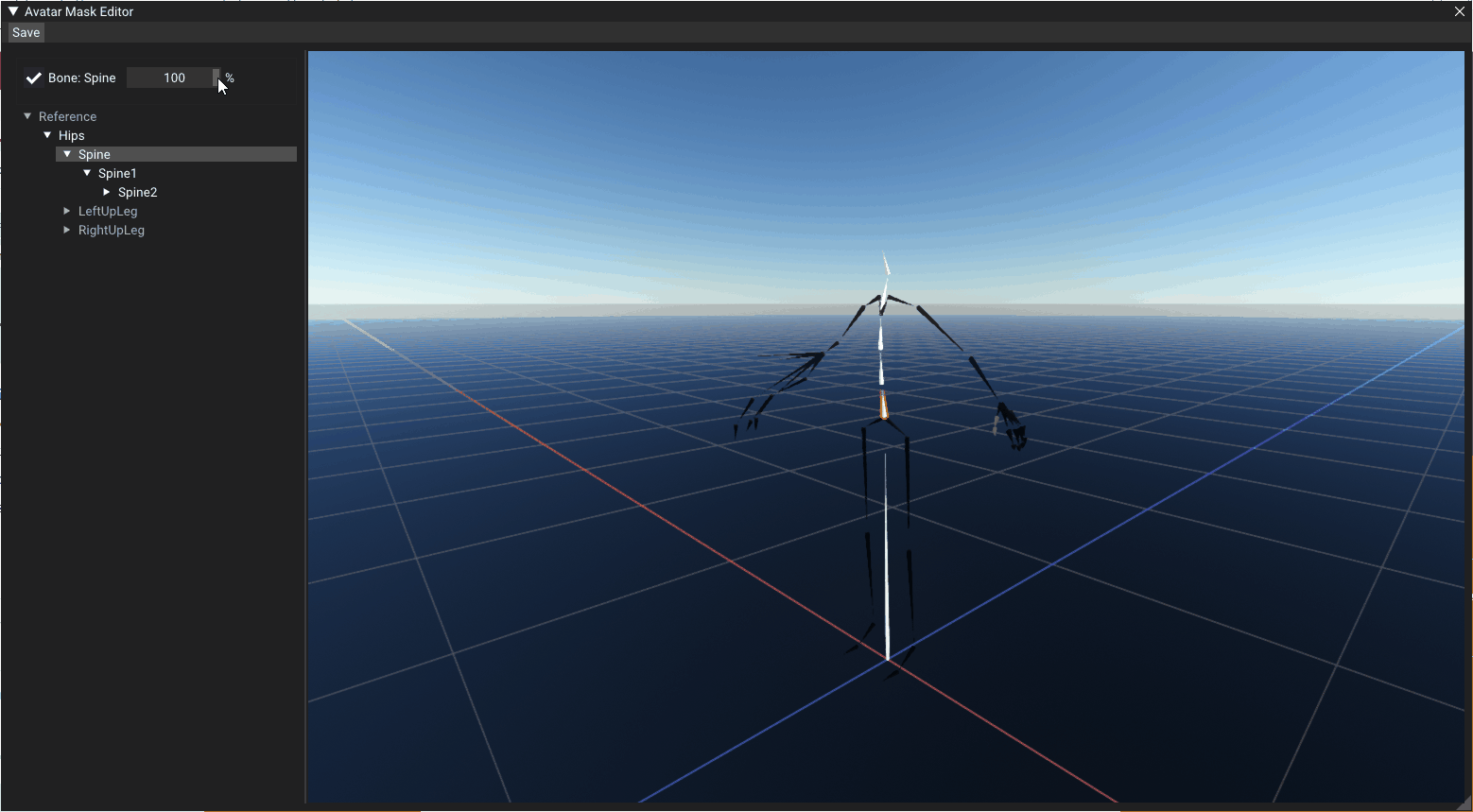This screenshot has height=812, width=1473.
Task: Expand the RightUpLeg tree node arrow
Action: (67, 230)
